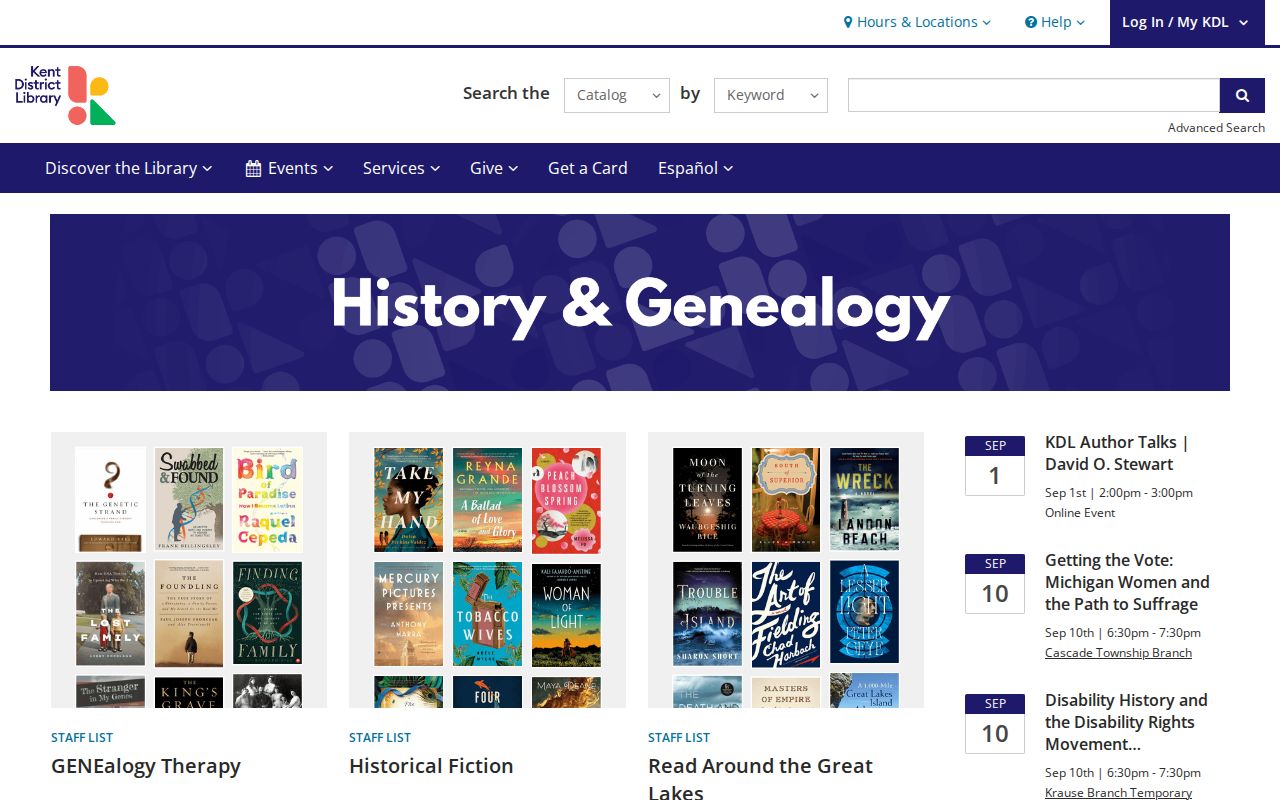
Task: Open the Español language menu
Action: pyautogui.click(x=696, y=168)
